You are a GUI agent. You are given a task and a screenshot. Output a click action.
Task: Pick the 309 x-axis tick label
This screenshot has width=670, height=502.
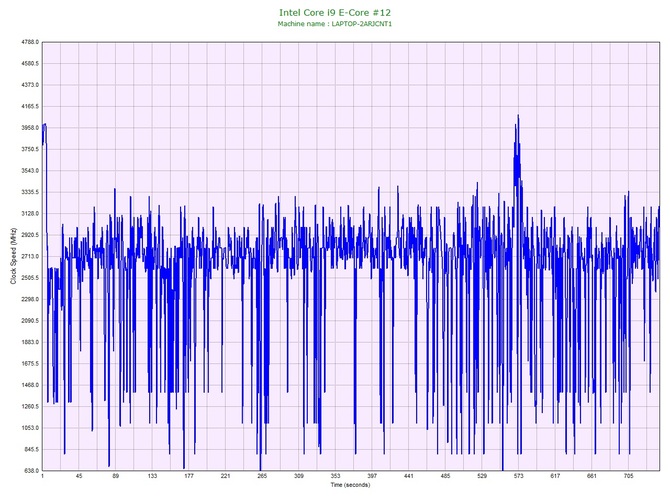pos(299,476)
